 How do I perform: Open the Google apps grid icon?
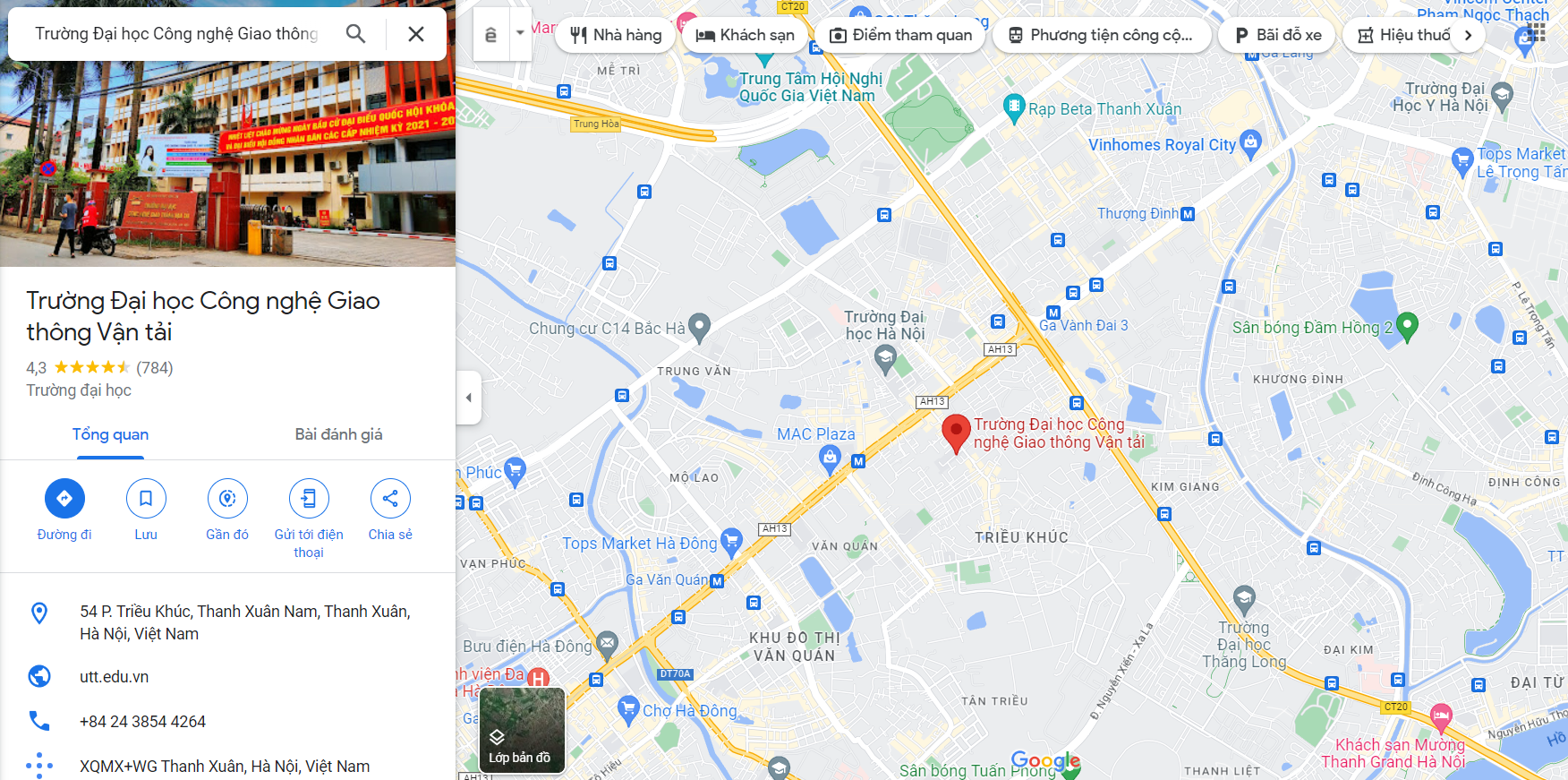point(1537,33)
